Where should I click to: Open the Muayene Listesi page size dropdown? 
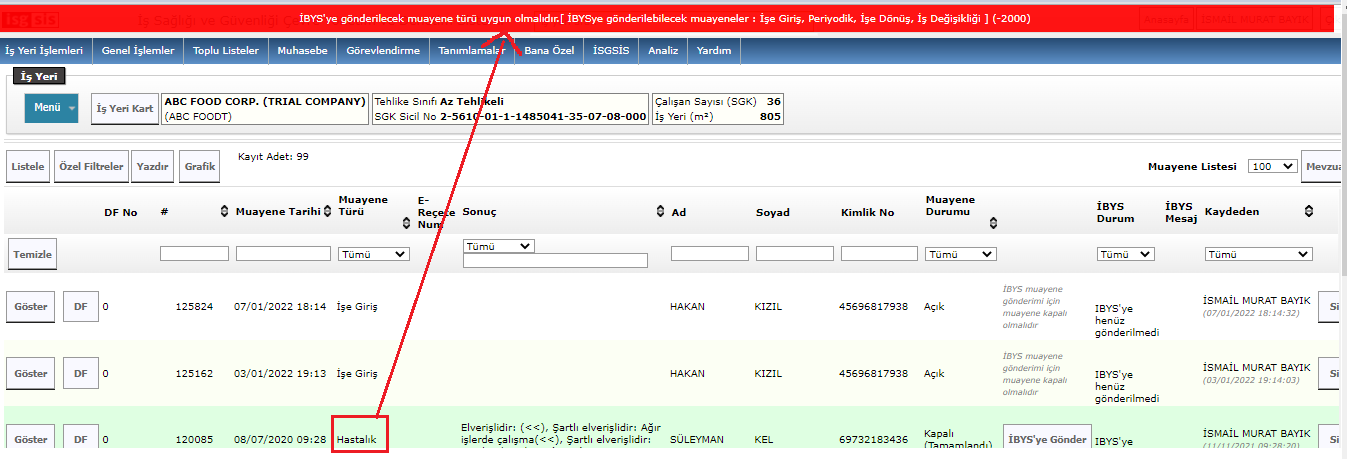(1273, 166)
